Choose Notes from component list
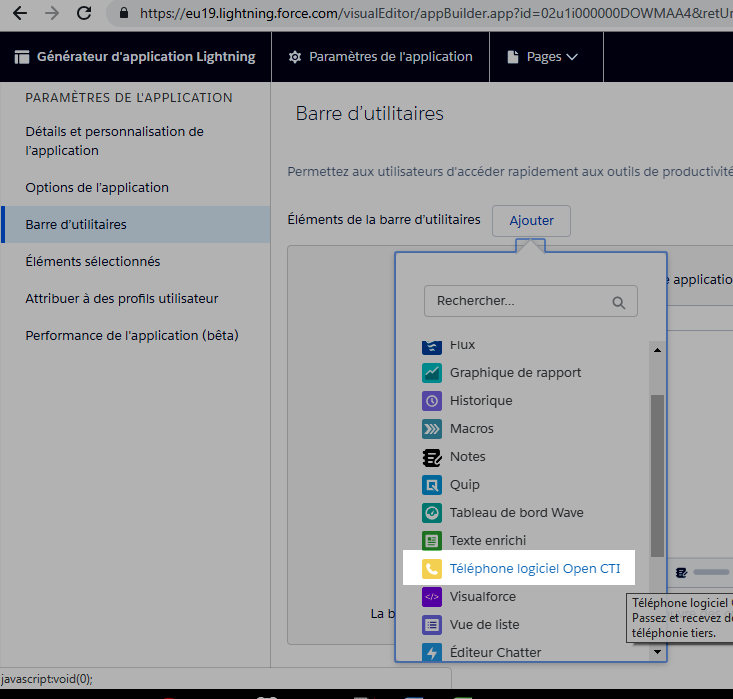This screenshot has width=733, height=699. pyautogui.click(x=467, y=457)
